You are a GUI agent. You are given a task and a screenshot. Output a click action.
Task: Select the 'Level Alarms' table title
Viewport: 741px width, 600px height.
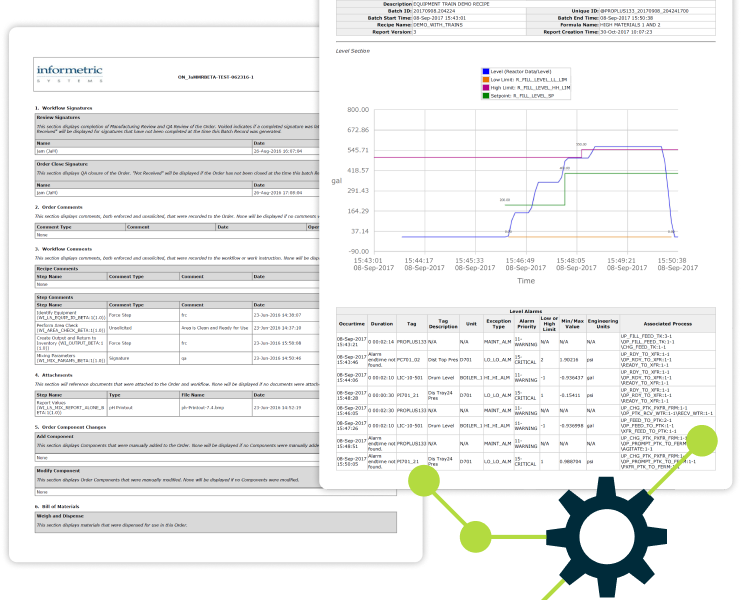pos(526,311)
